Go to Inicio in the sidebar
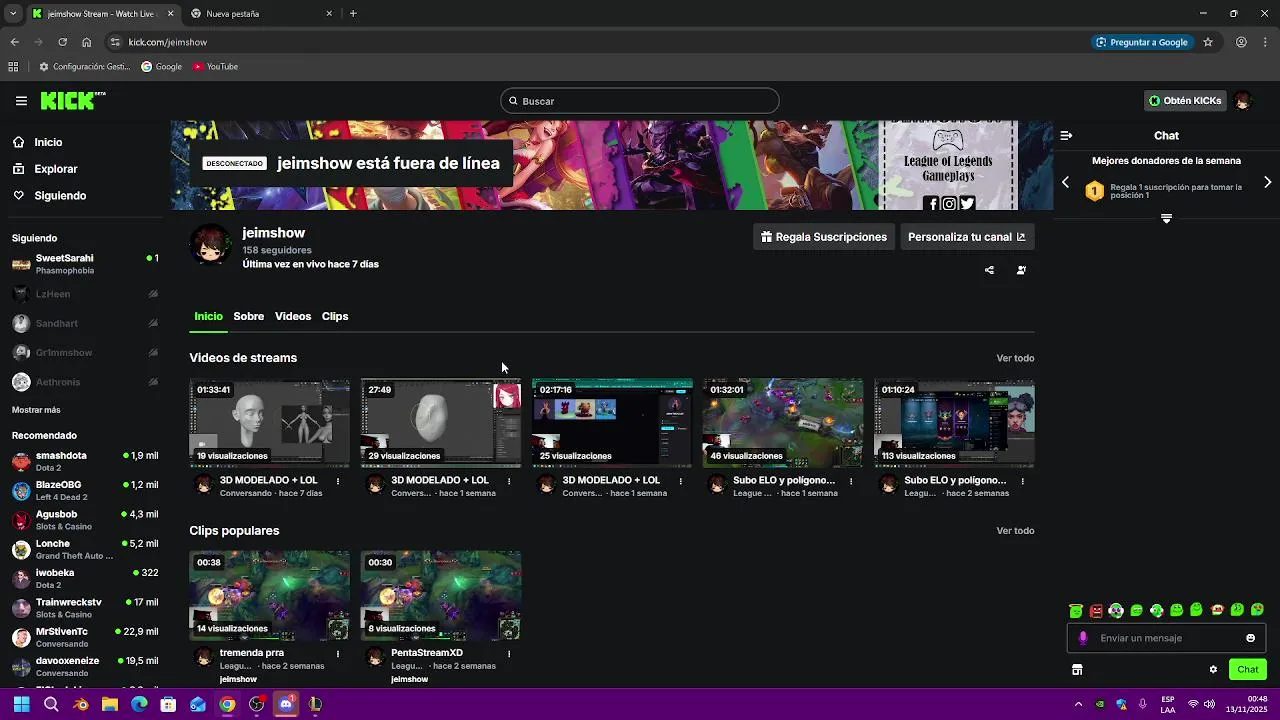1280x720 pixels. coord(48,142)
